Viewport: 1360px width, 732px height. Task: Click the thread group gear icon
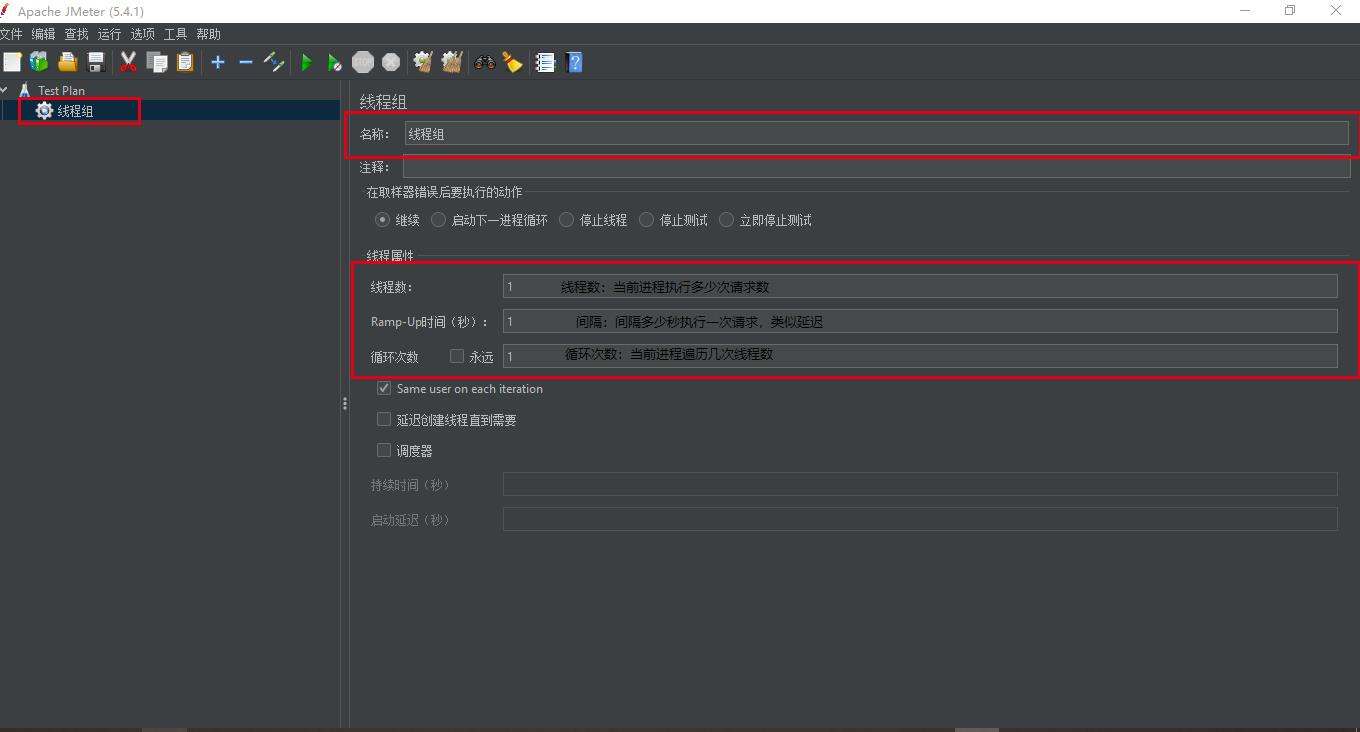click(x=44, y=111)
